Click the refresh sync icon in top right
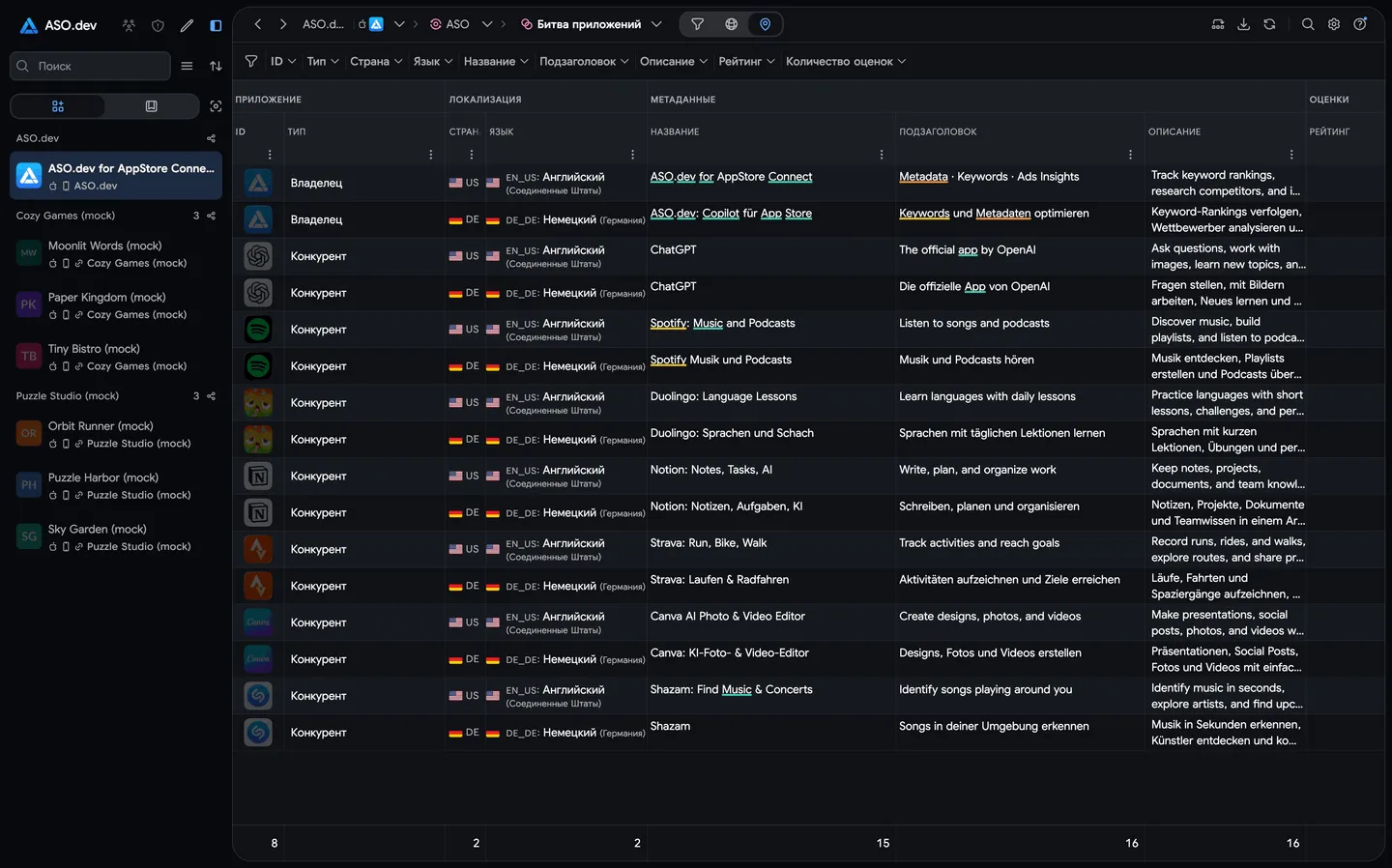Image resolution: width=1392 pixels, height=868 pixels. coord(1269,24)
